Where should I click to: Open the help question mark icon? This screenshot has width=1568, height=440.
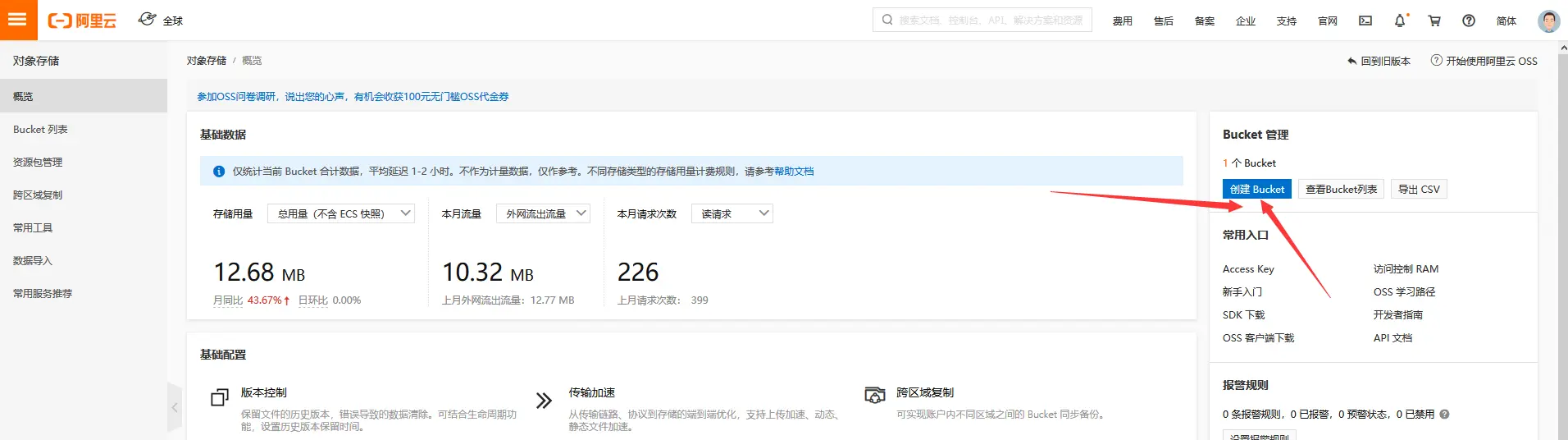1469,21
